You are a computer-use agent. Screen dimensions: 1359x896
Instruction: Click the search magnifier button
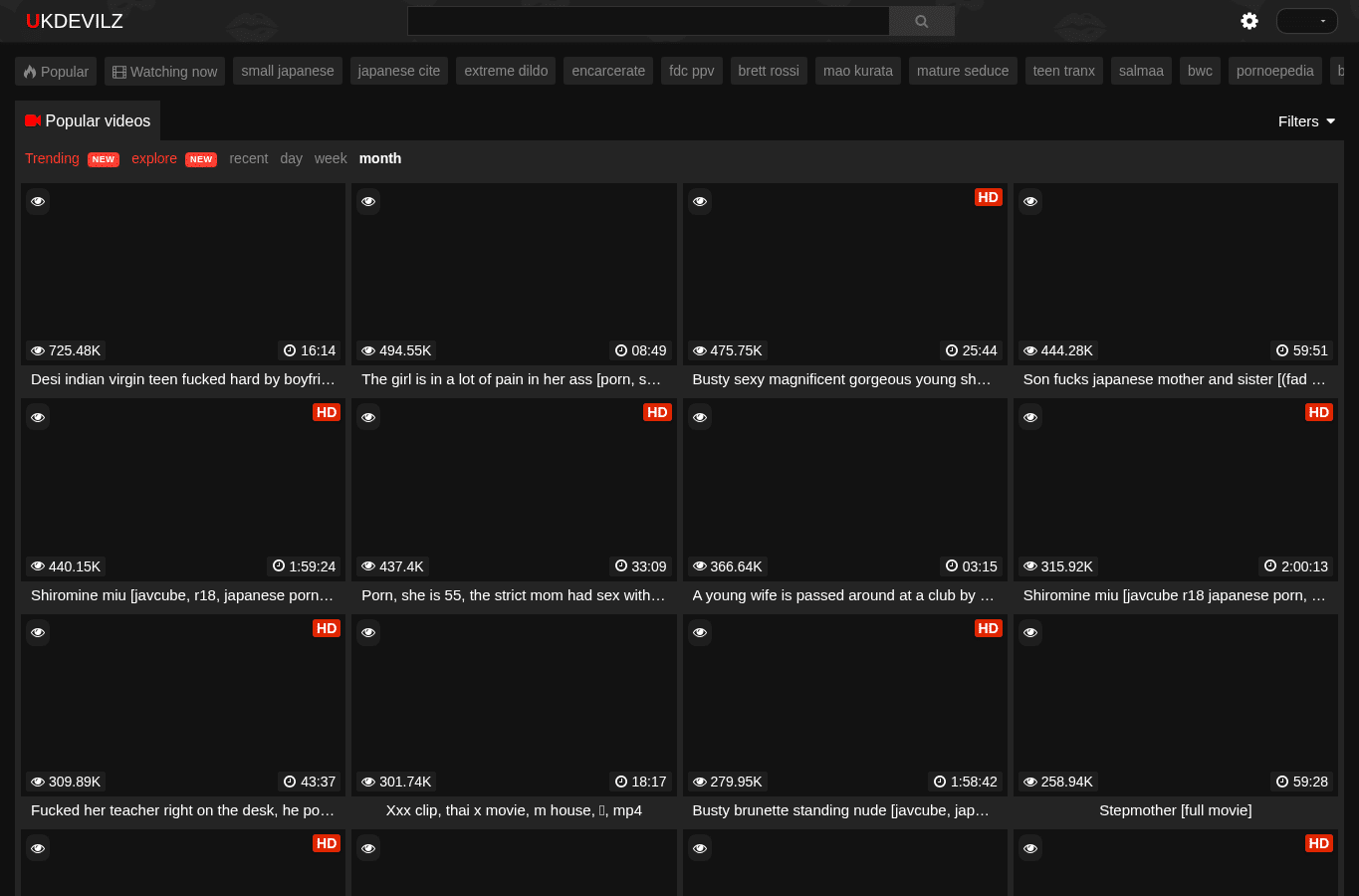coord(922,21)
